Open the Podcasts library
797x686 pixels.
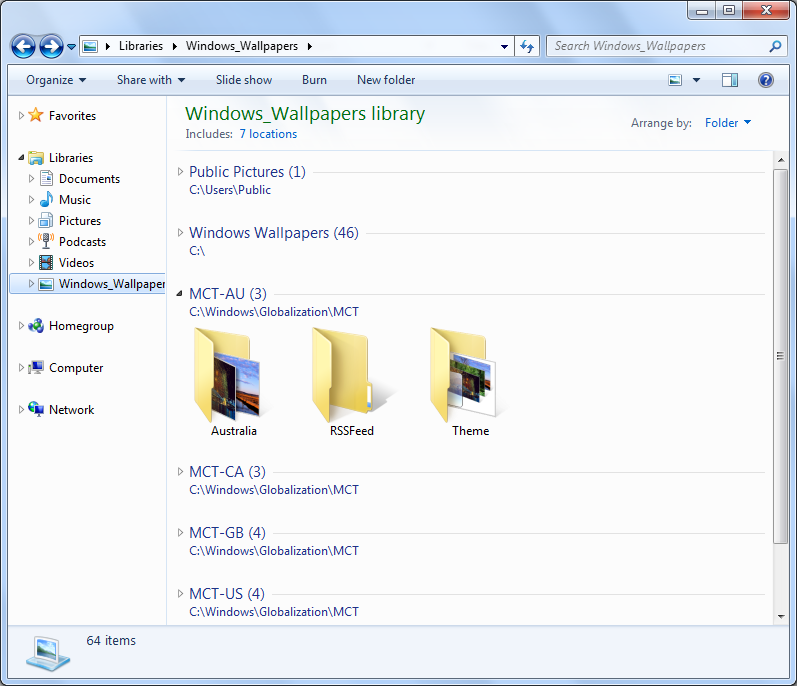pos(82,242)
